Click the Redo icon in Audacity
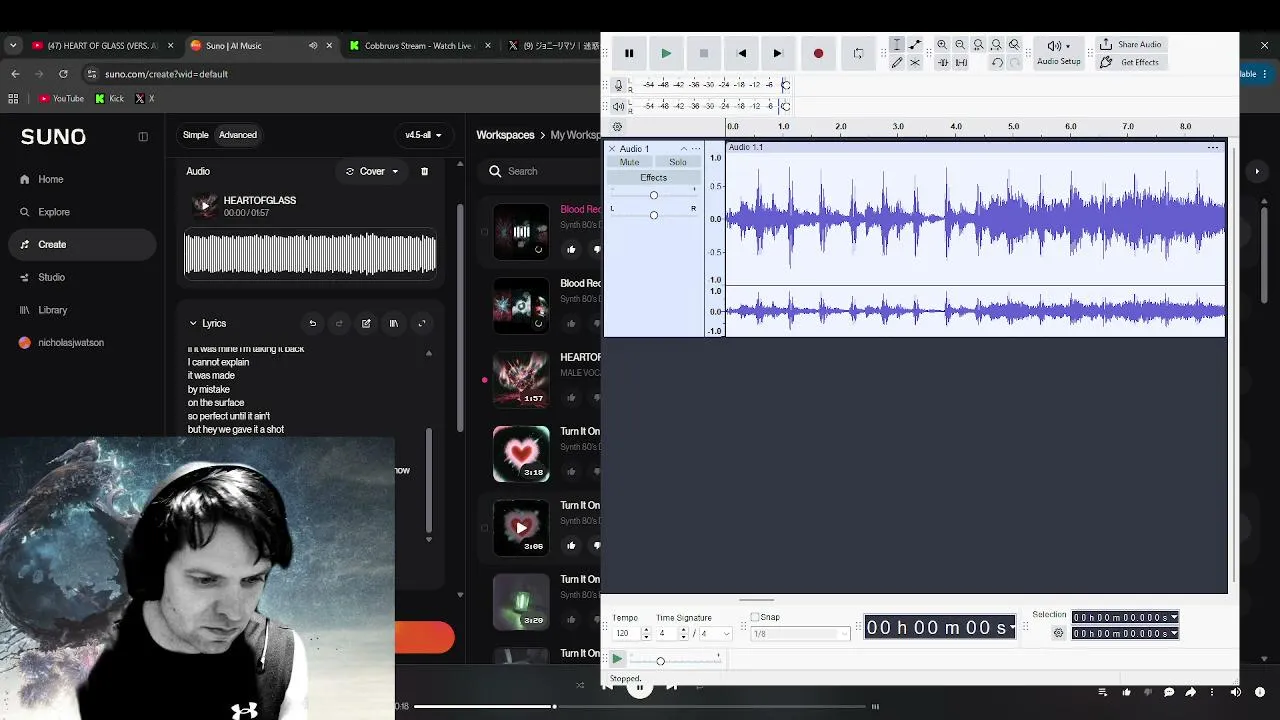1280x720 pixels. coord(1014,62)
